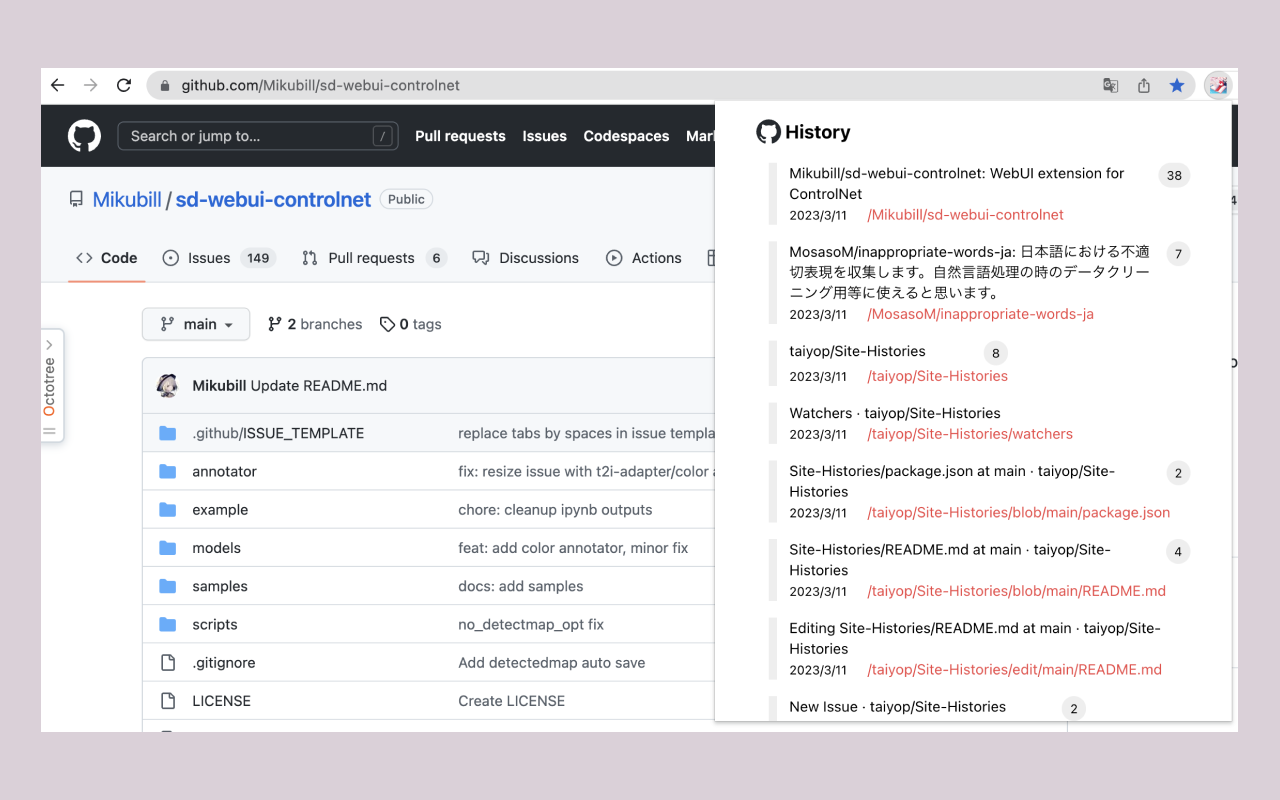This screenshot has width=1280, height=800.
Task: Open the GitHub home via Octocat logo
Action: pos(84,135)
